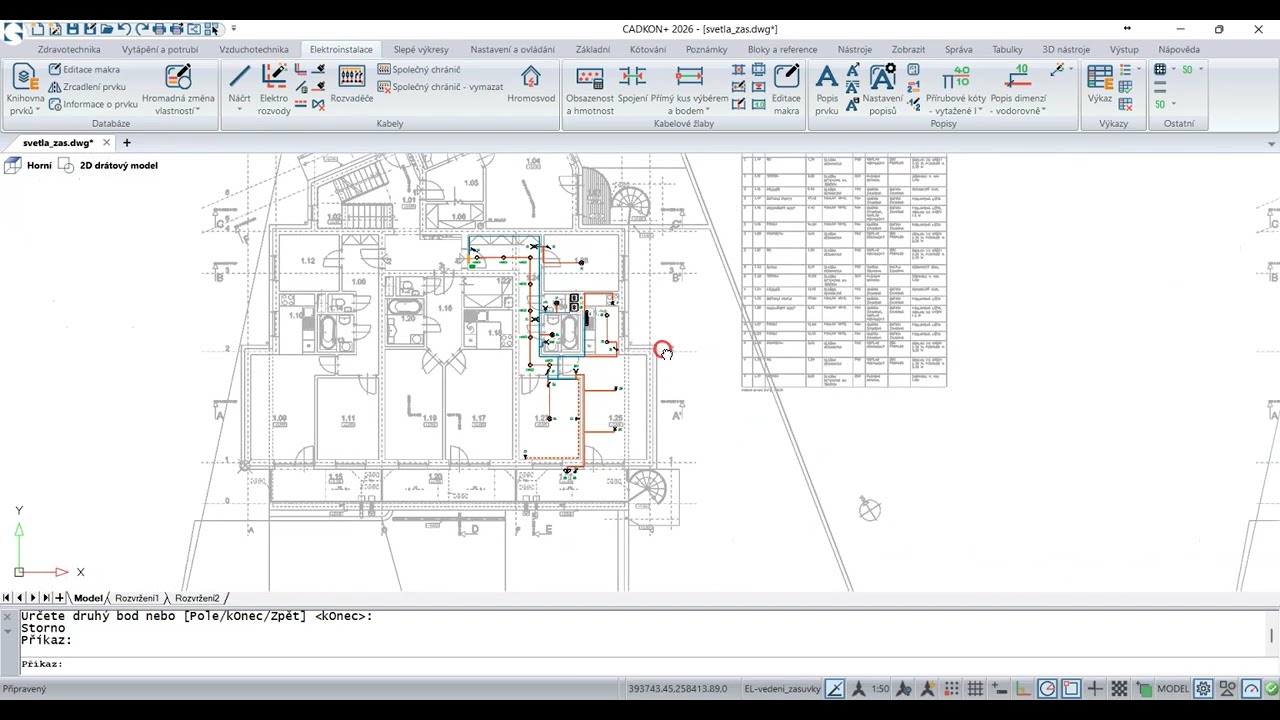Open the Horní view dropdown
Image resolution: width=1280 pixels, height=720 pixels.
click(39, 165)
